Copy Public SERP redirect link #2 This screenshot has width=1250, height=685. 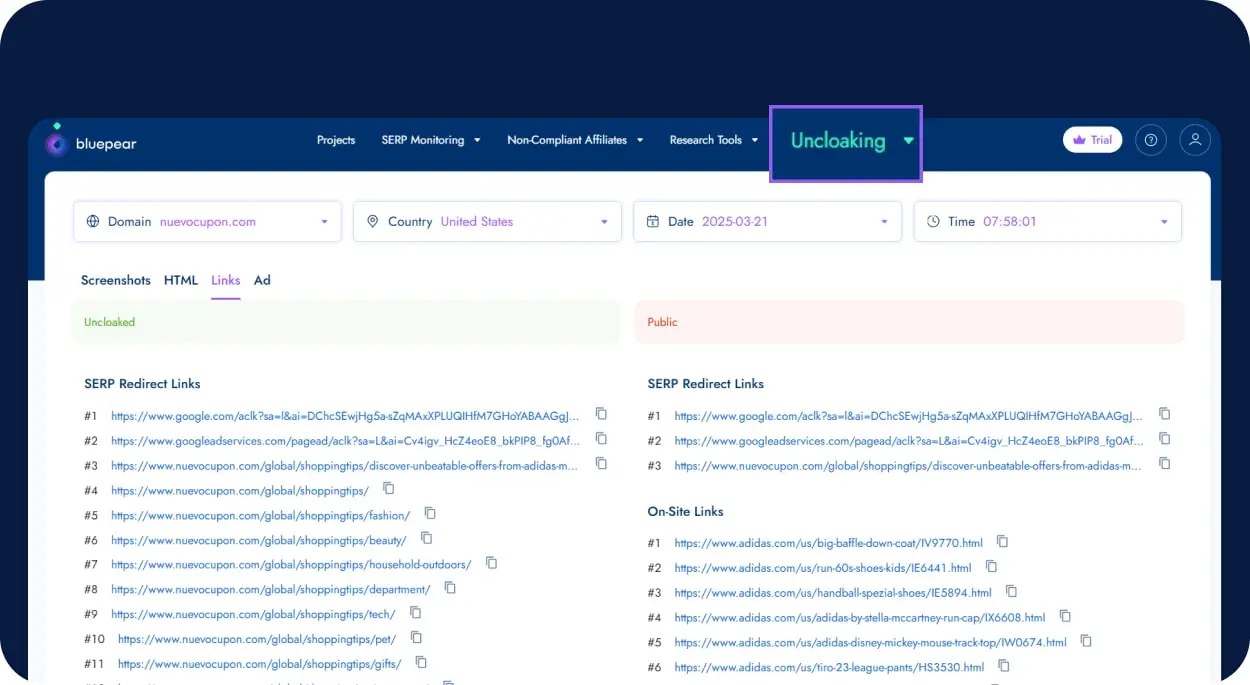(x=1164, y=439)
